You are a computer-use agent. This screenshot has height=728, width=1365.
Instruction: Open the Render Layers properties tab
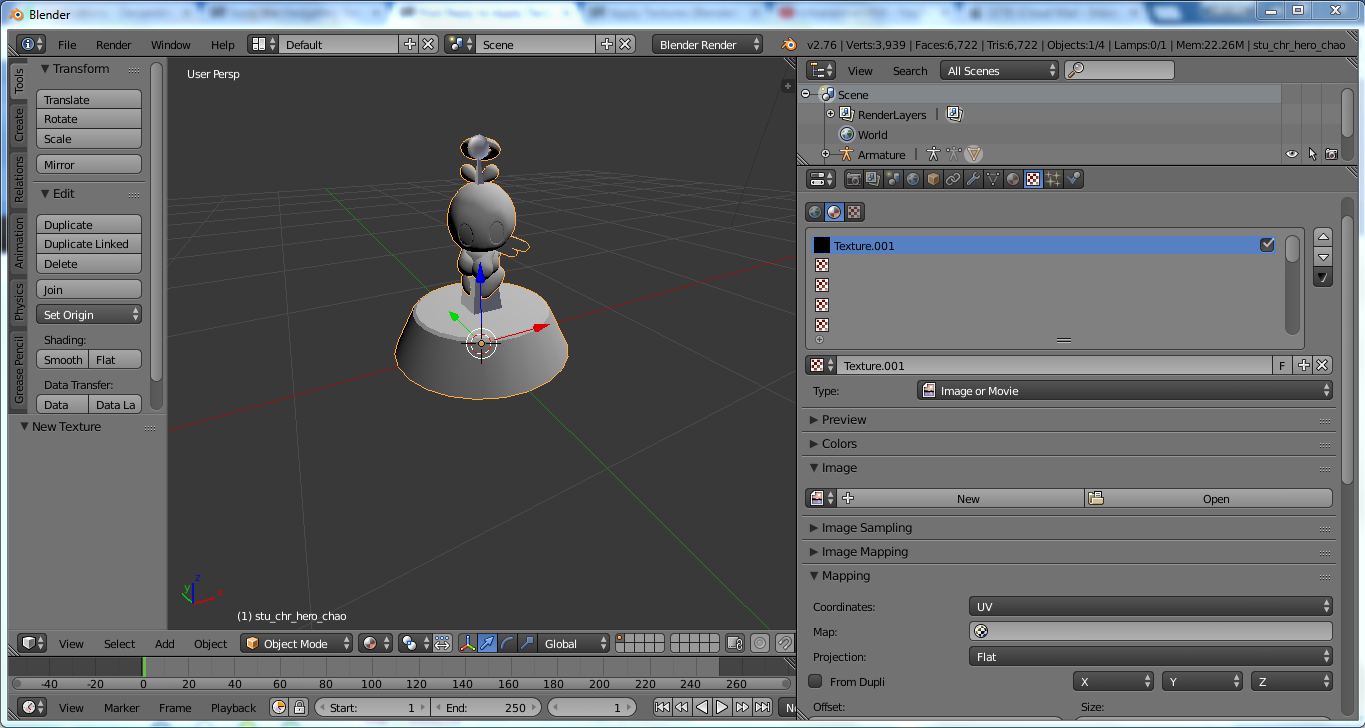pos(873,179)
